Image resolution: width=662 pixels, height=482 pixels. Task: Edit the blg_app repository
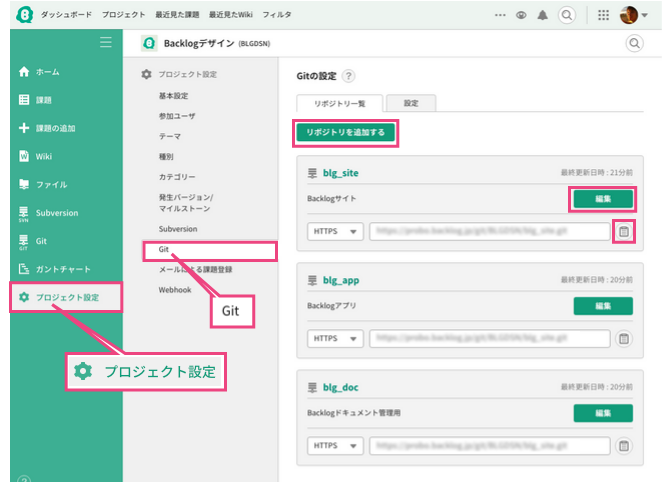click(x=603, y=306)
